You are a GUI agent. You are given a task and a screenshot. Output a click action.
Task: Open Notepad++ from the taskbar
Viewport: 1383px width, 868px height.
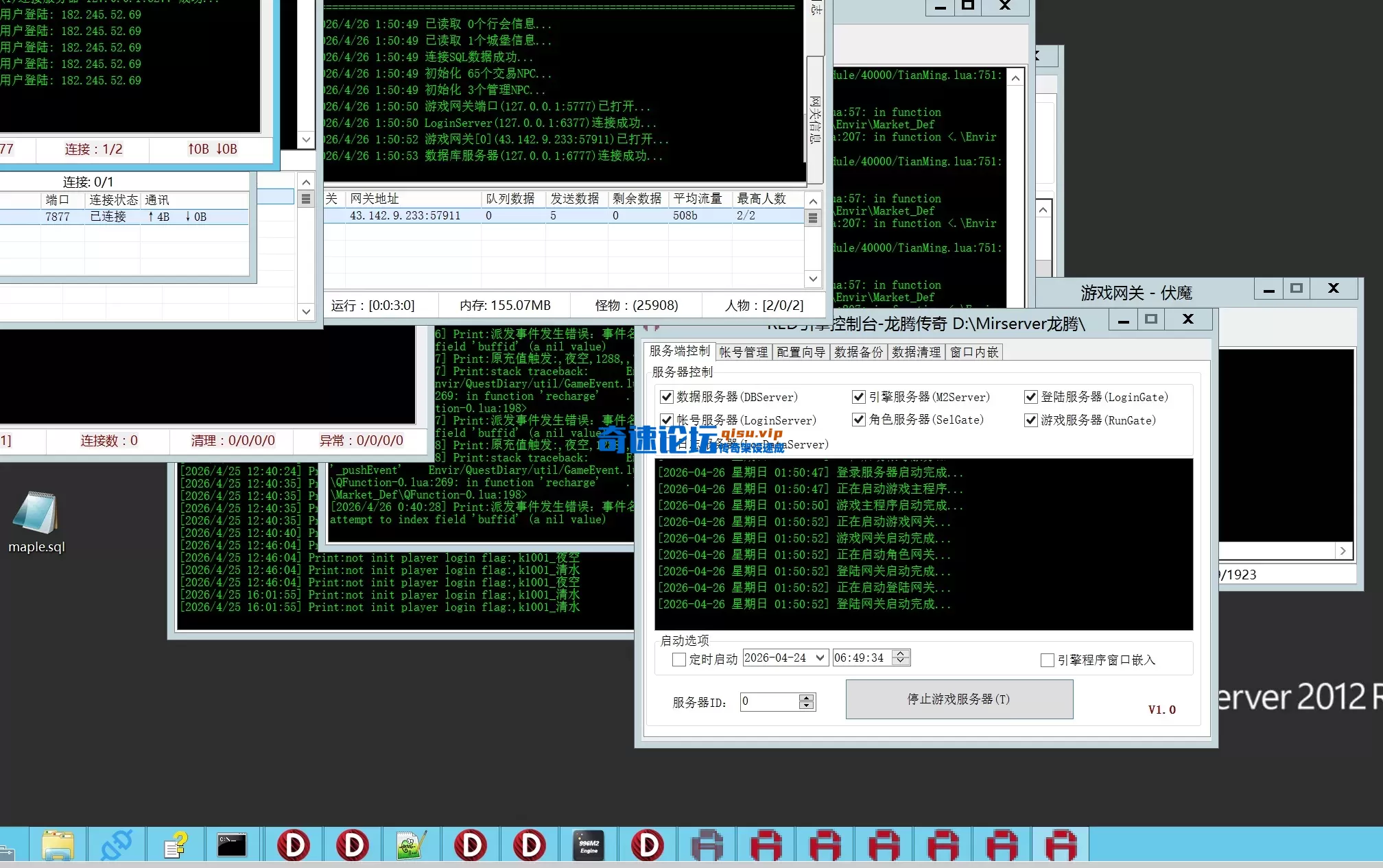411,845
